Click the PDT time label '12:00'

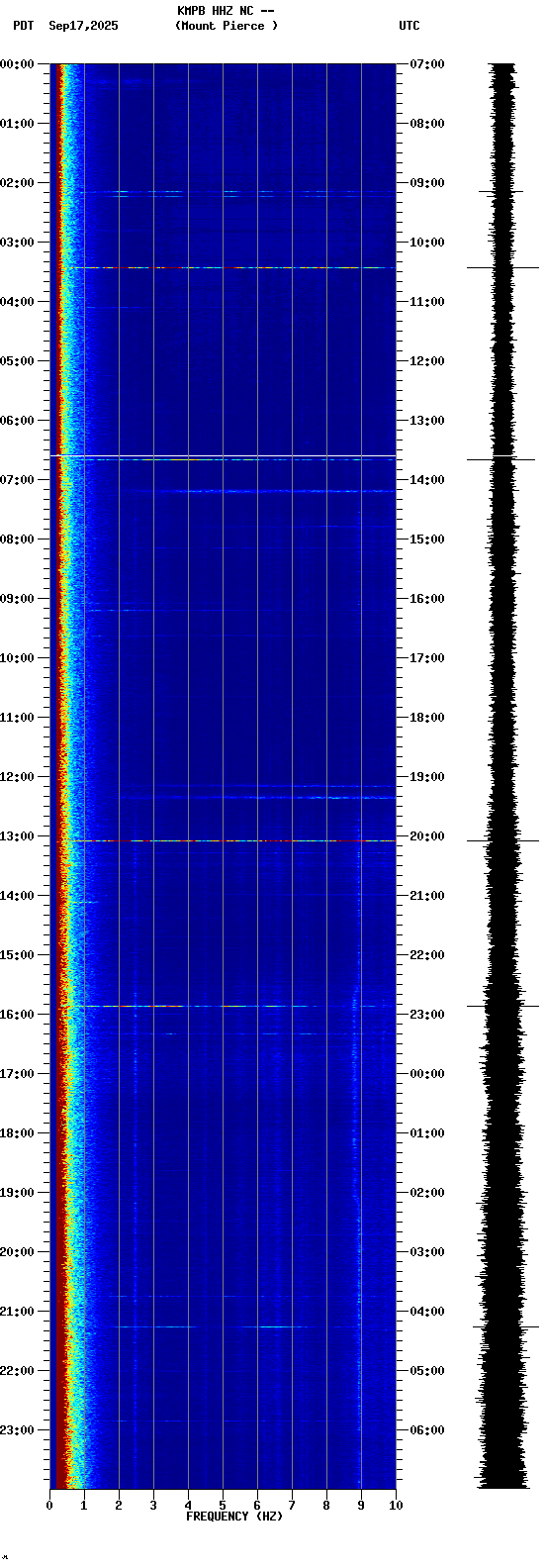17,777
